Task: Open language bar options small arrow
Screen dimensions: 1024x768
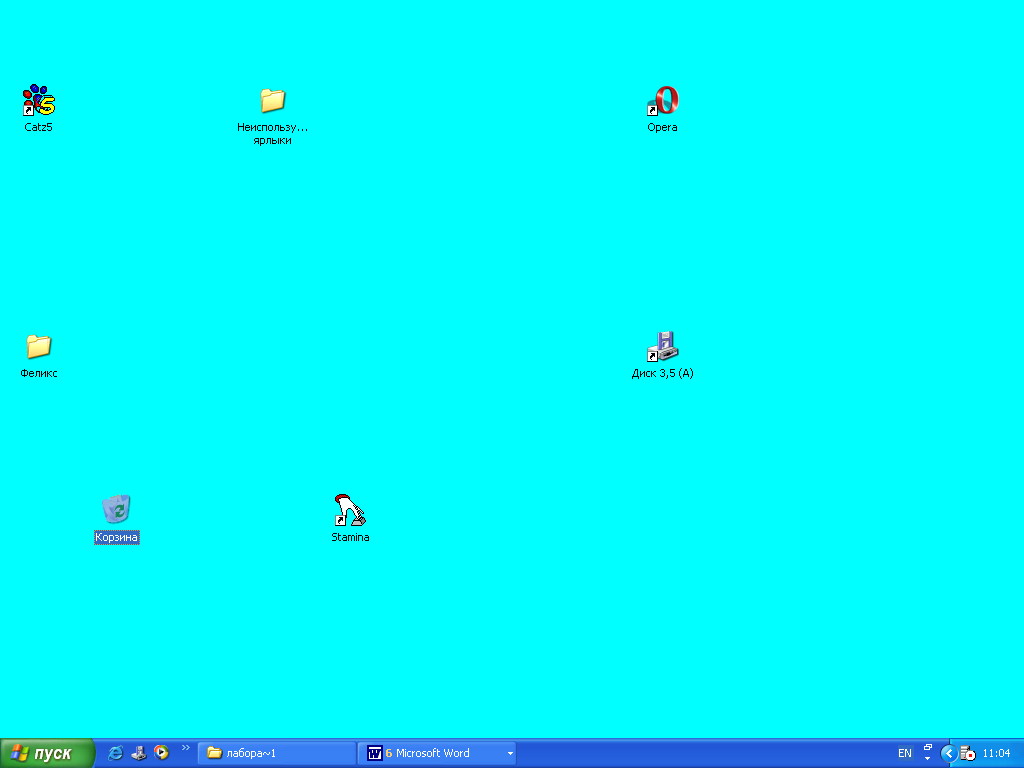Action: [x=927, y=759]
